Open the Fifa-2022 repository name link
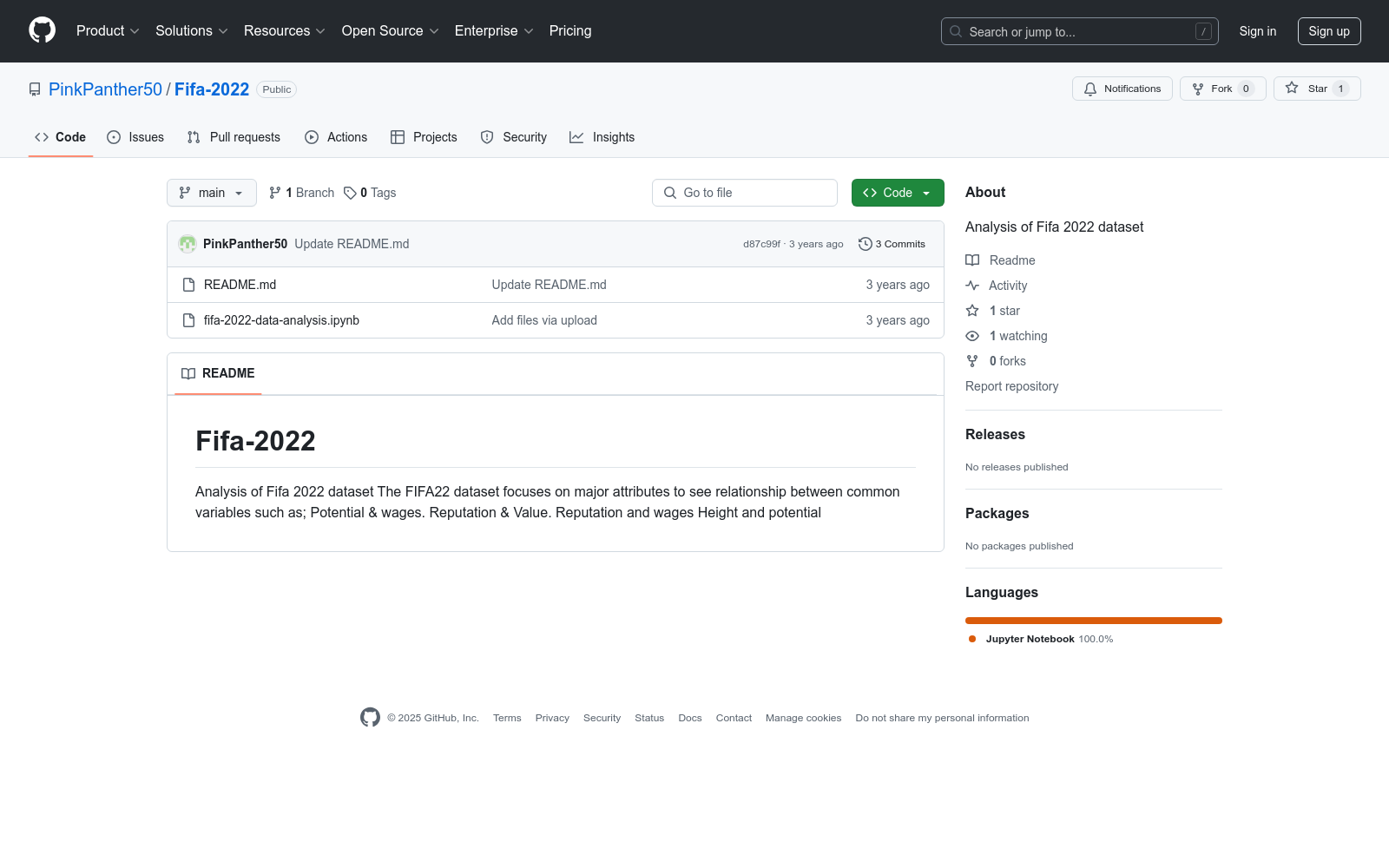Image resolution: width=1389 pixels, height=868 pixels. pos(212,89)
